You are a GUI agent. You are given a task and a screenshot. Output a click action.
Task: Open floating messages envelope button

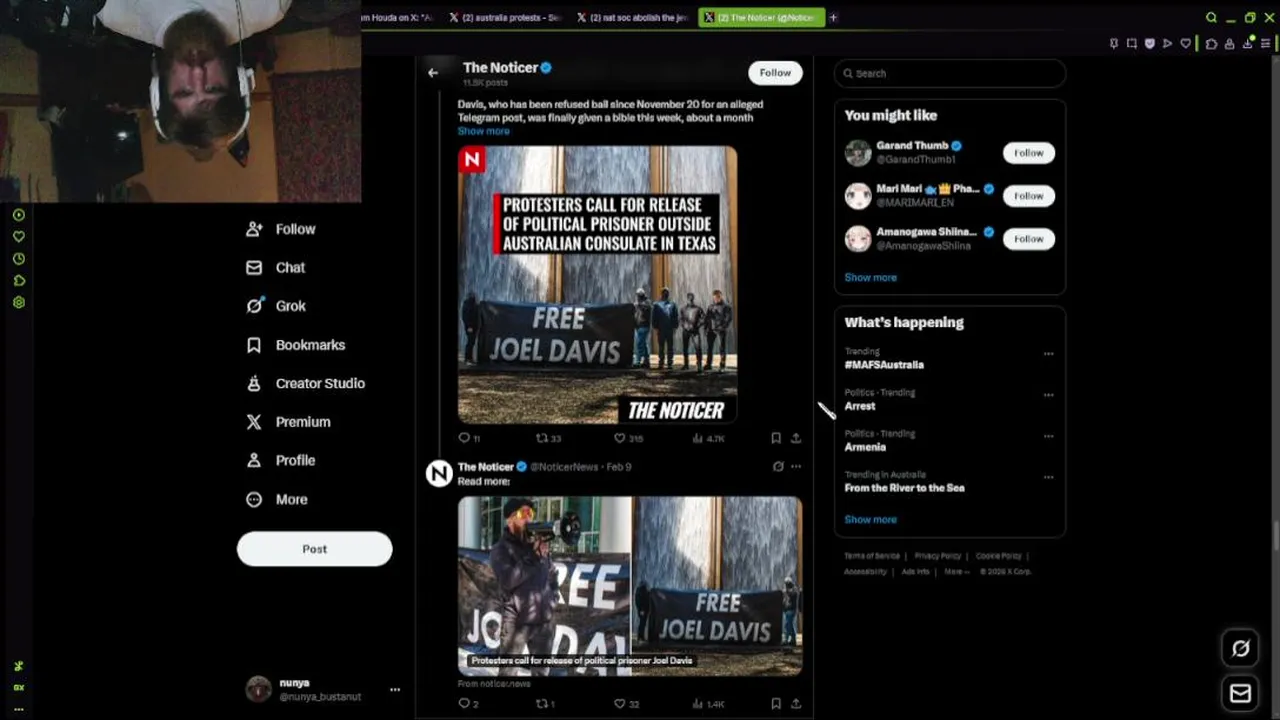tap(1241, 693)
